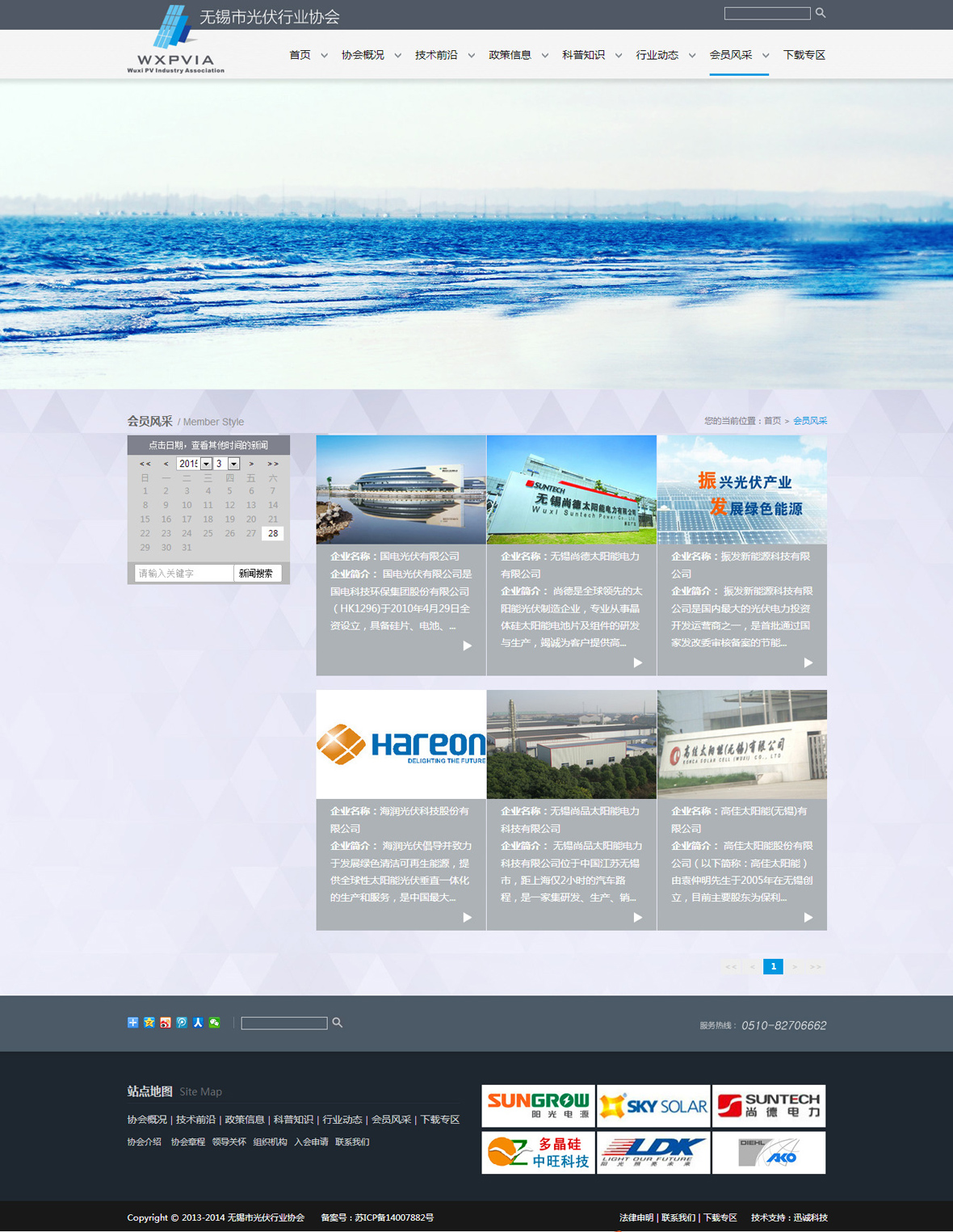The height and width of the screenshot is (1232, 953).
Task: Expand the 协会概况 menu chevron
Action: pyautogui.click(x=397, y=56)
